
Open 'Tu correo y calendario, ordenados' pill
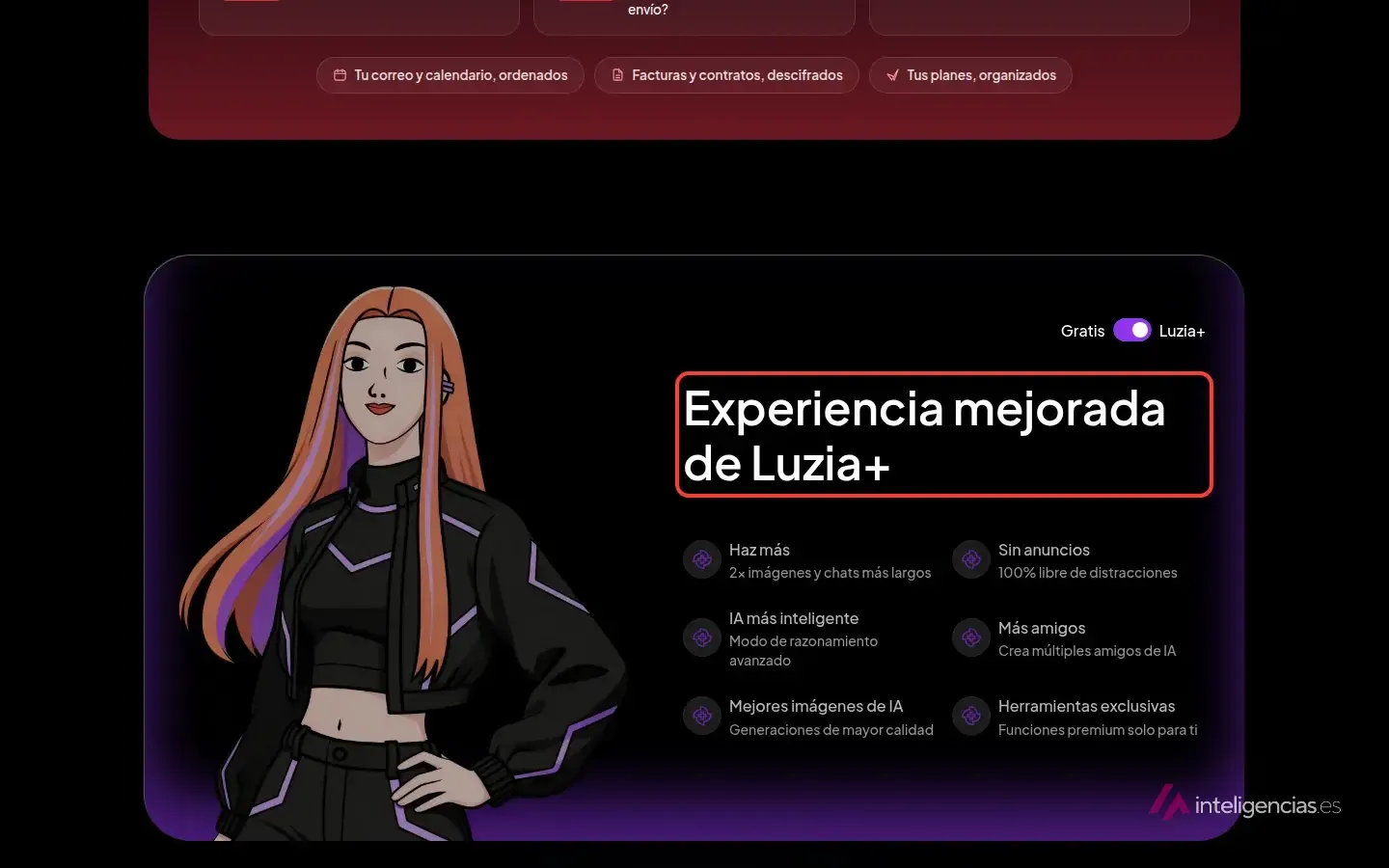450,75
